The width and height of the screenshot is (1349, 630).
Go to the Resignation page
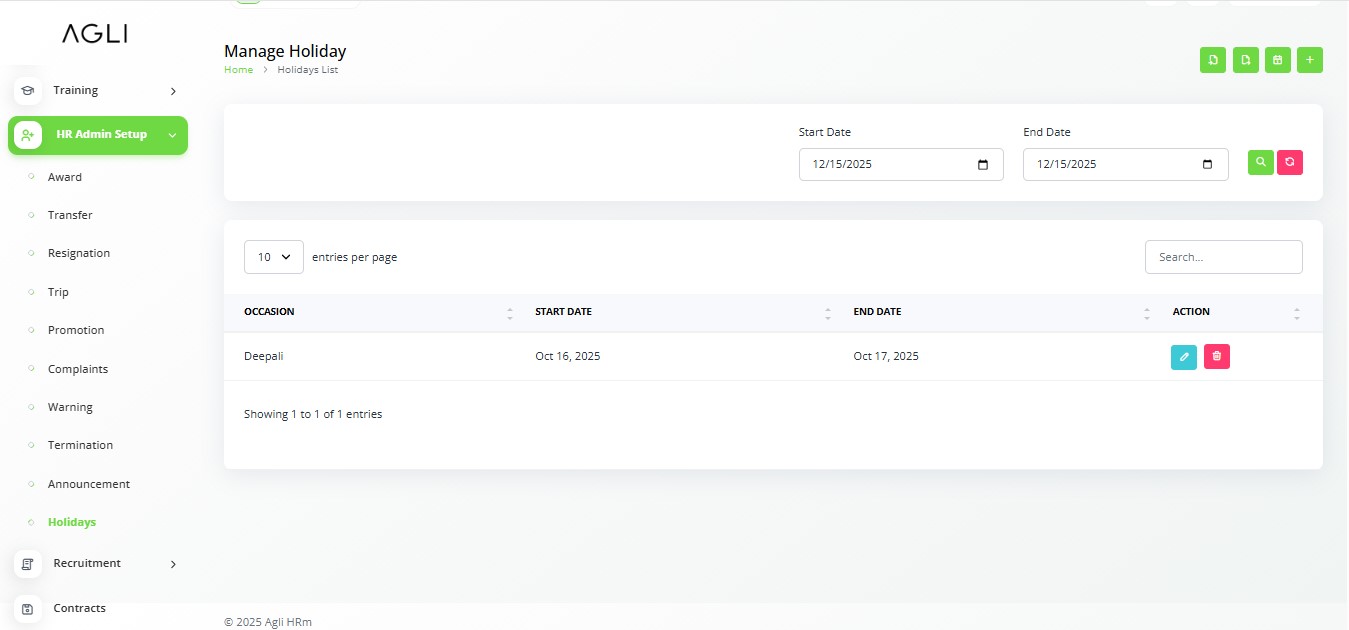pos(79,254)
